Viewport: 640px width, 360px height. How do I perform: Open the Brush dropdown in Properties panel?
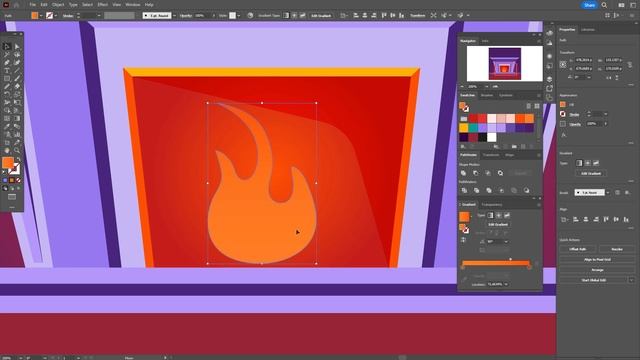tap(608, 192)
